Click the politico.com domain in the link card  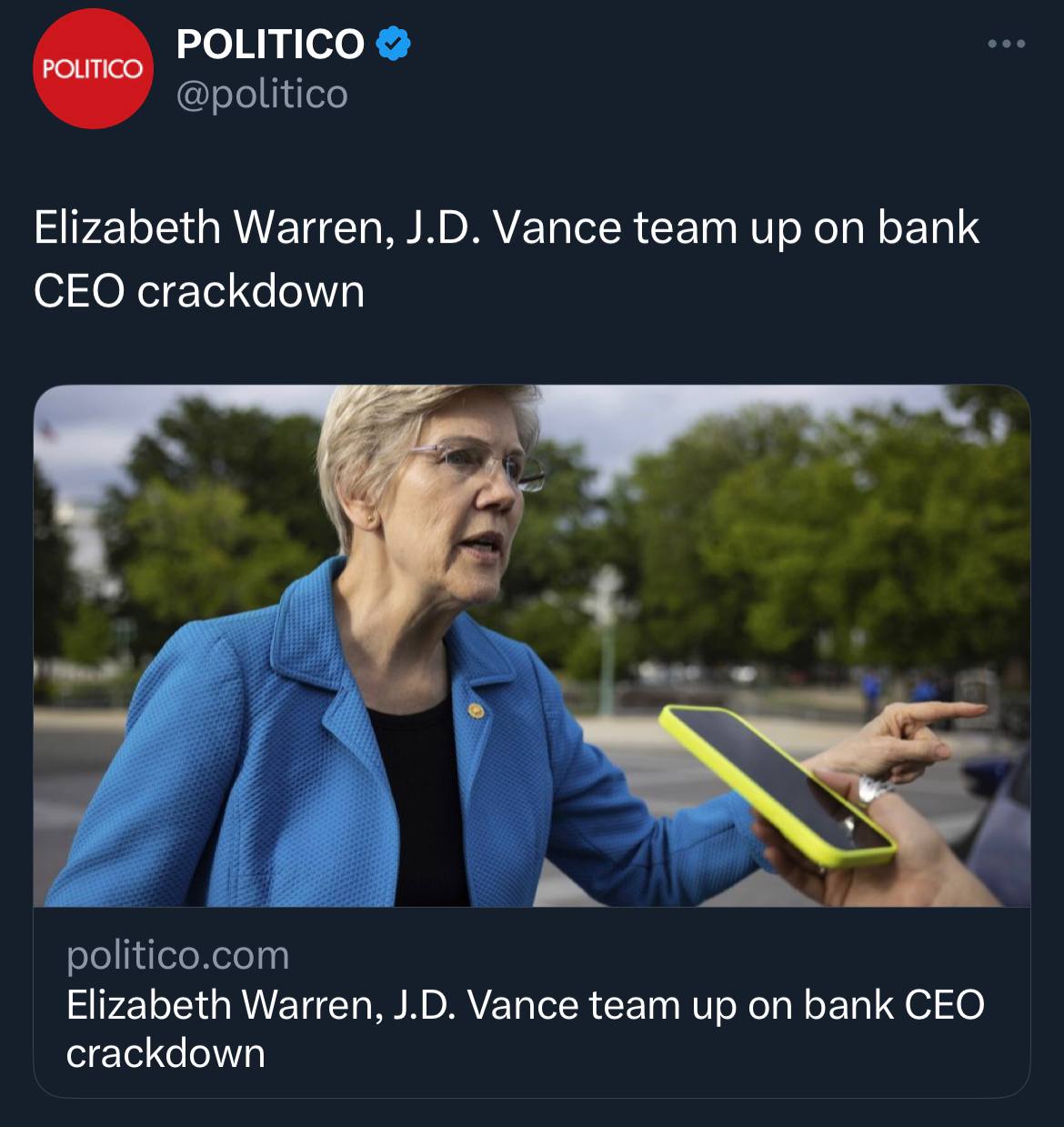click(x=178, y=955)
